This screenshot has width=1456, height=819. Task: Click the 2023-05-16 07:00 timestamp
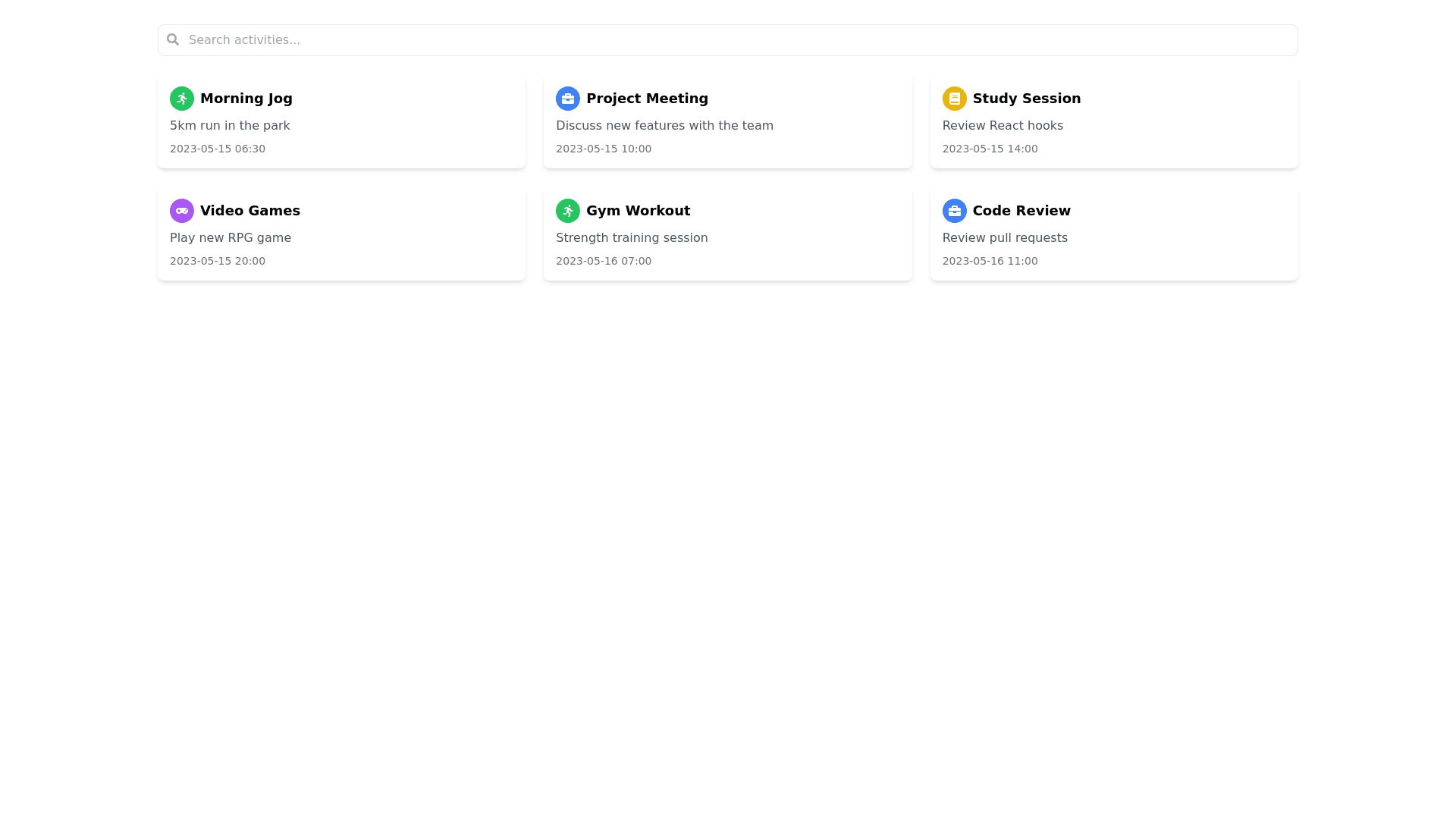pyautogui.click(x=603, y=261)
